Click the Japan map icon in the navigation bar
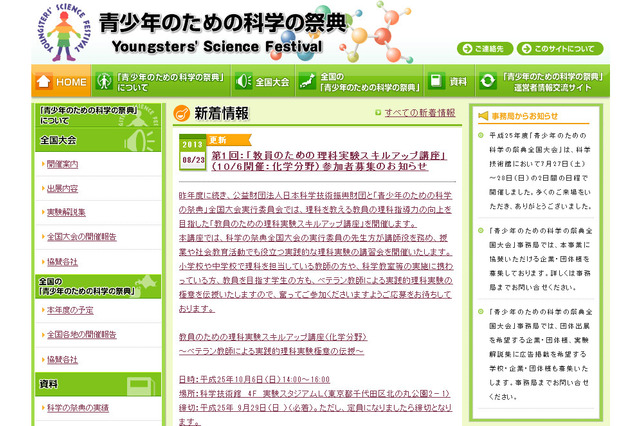 pos(307,81)
